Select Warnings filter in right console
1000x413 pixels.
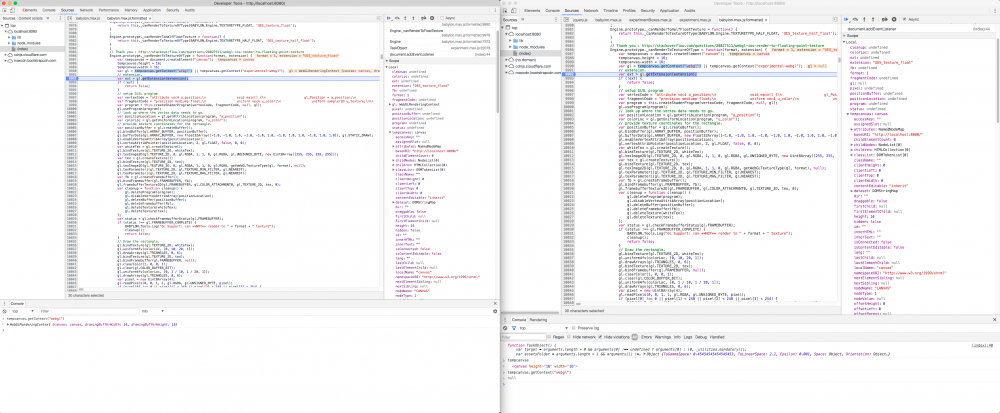pos(663,337)
